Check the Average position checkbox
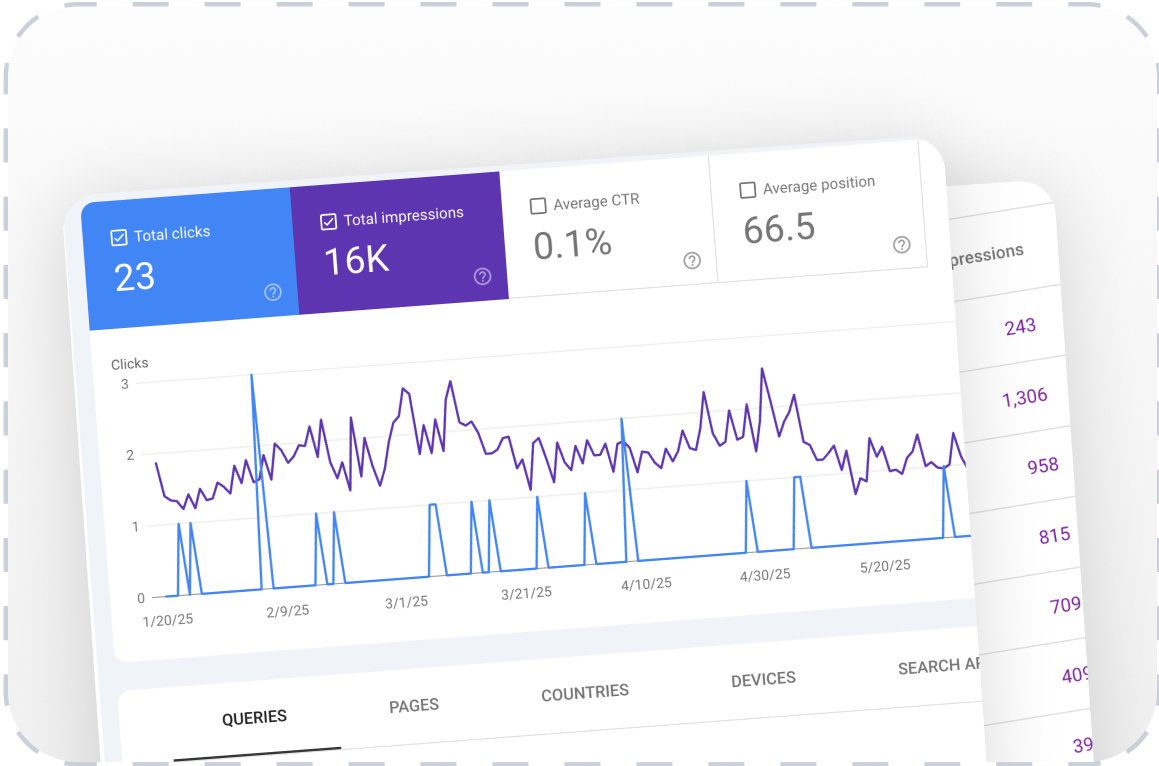Image resolution: width=1159 pixels, height=766 pixels. click(747, 189)
